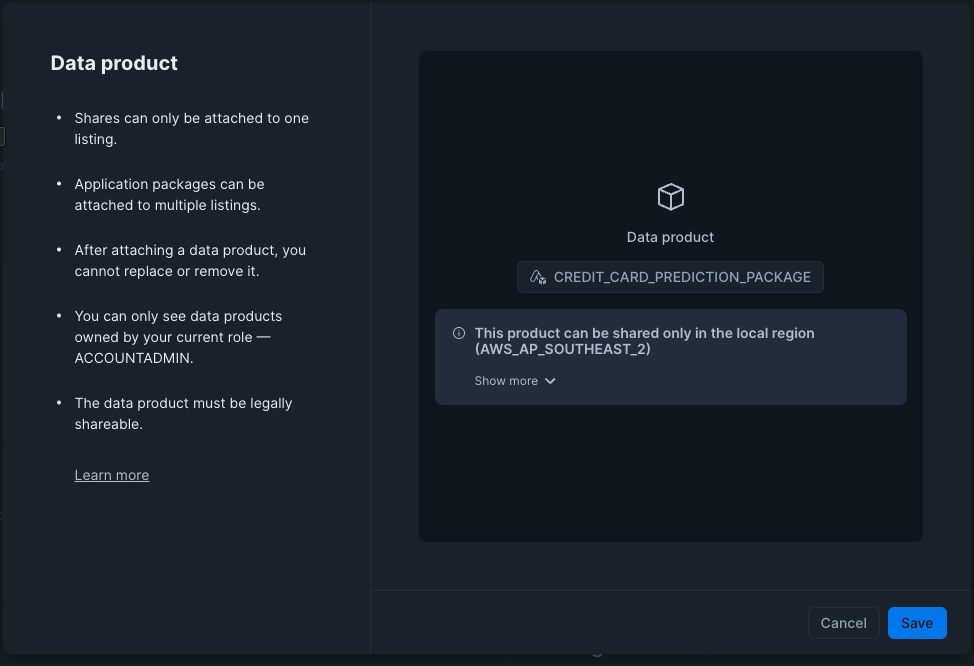Image resolution: width=974 pixels, height=666 pixels.
Task: Click the cube data product icon
Action: [670, 197]
